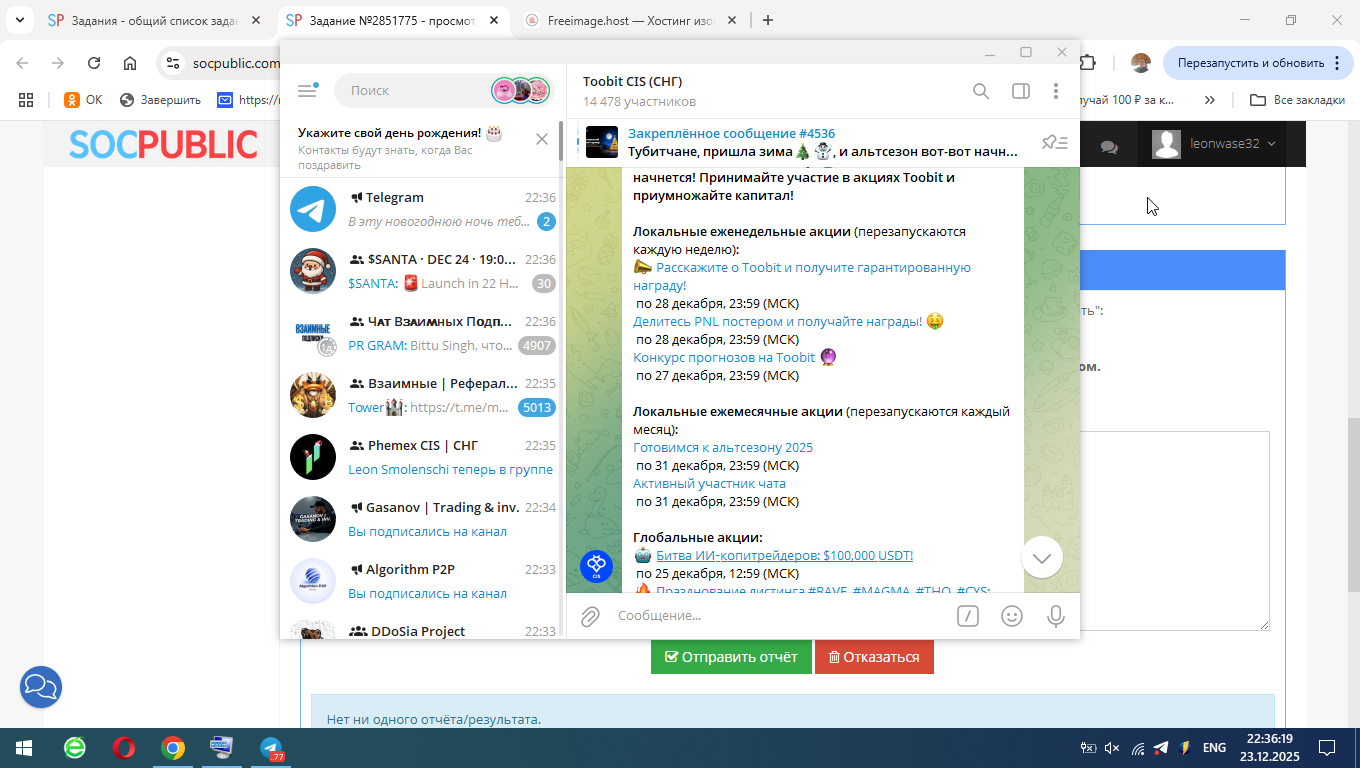Open Завершить bookmark
Screen dimensions: 1360x768
coord(160,100)
